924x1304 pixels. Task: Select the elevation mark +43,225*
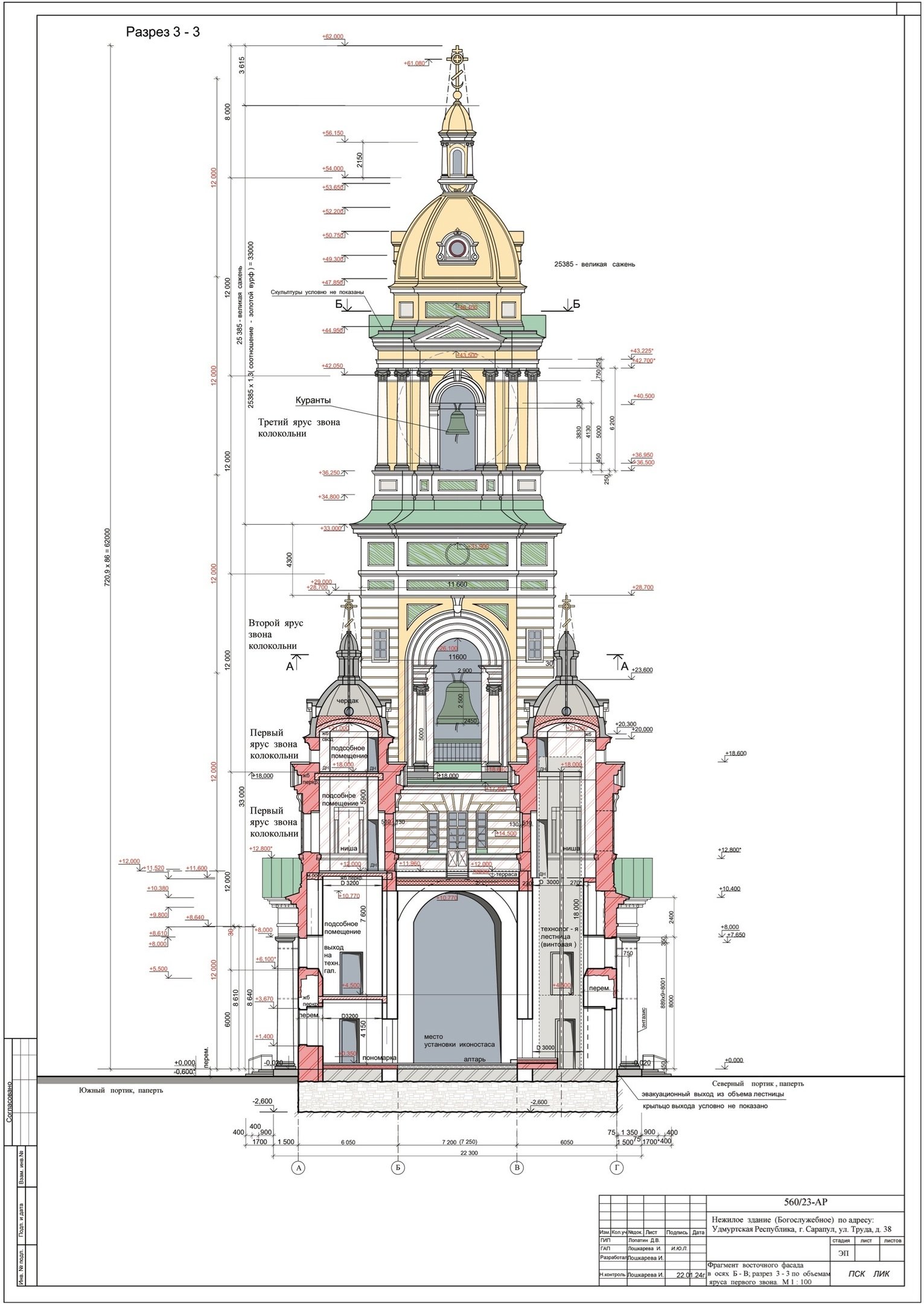(x=643, y=350)
